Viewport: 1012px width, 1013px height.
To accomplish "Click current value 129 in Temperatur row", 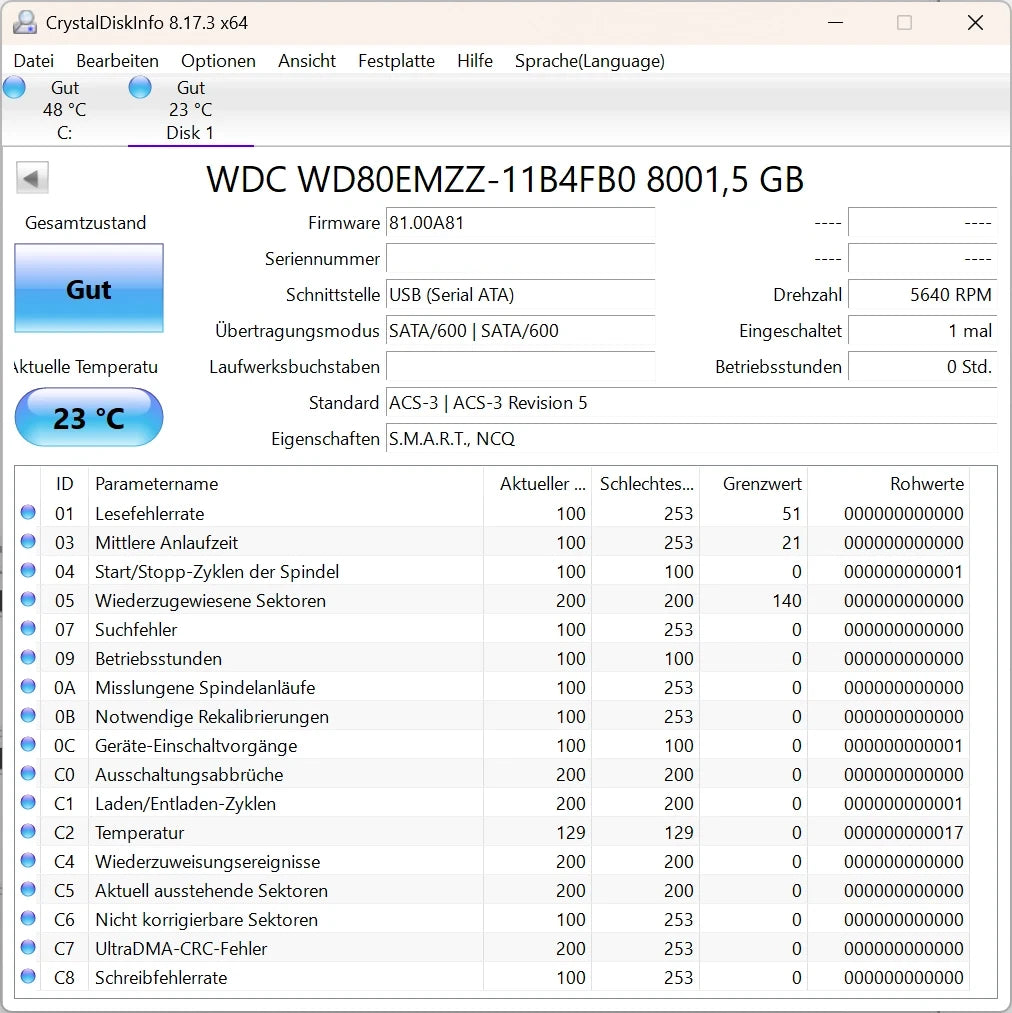I will pos(571,833).
